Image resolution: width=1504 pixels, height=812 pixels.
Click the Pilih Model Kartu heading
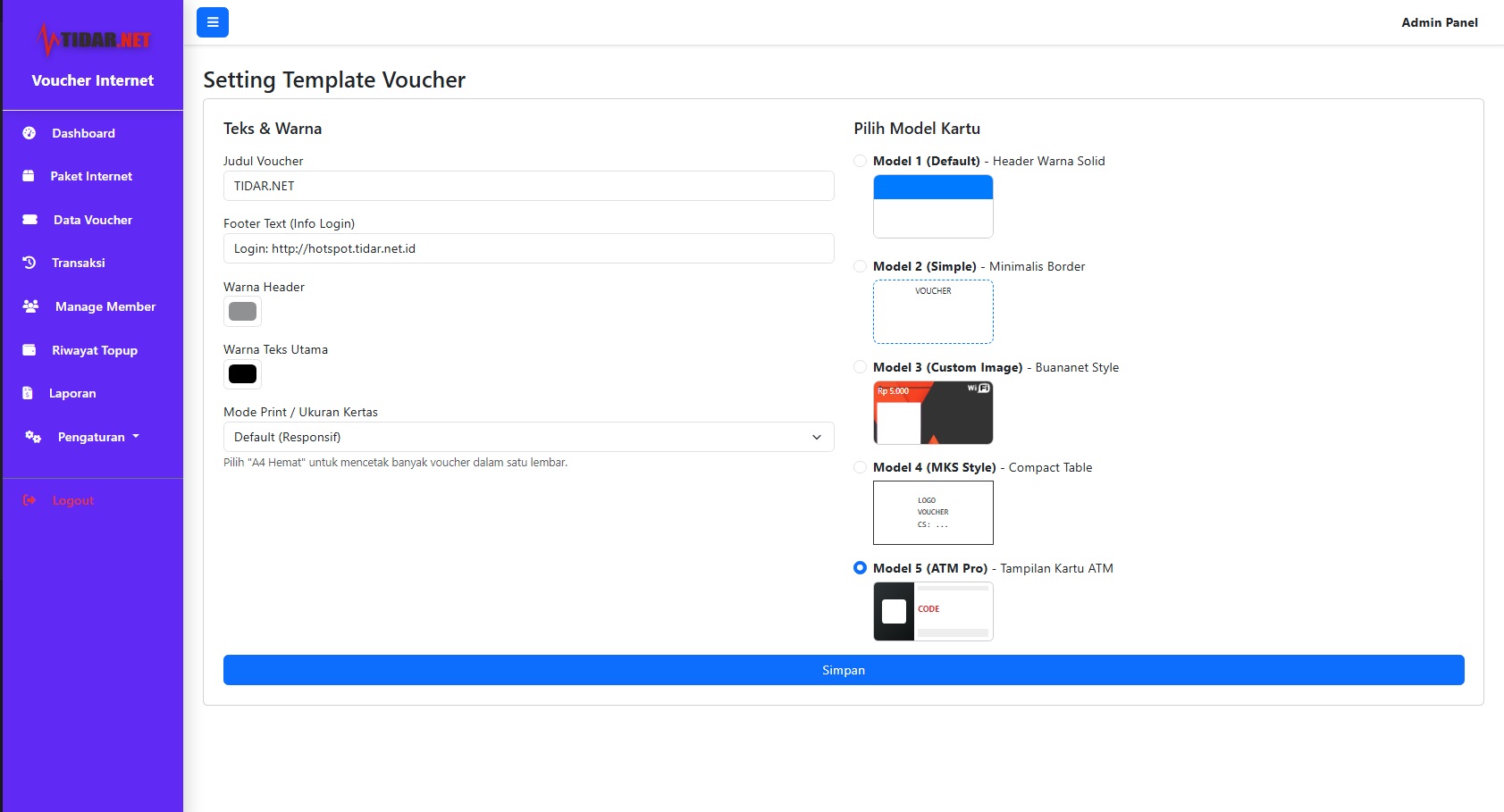917,129
